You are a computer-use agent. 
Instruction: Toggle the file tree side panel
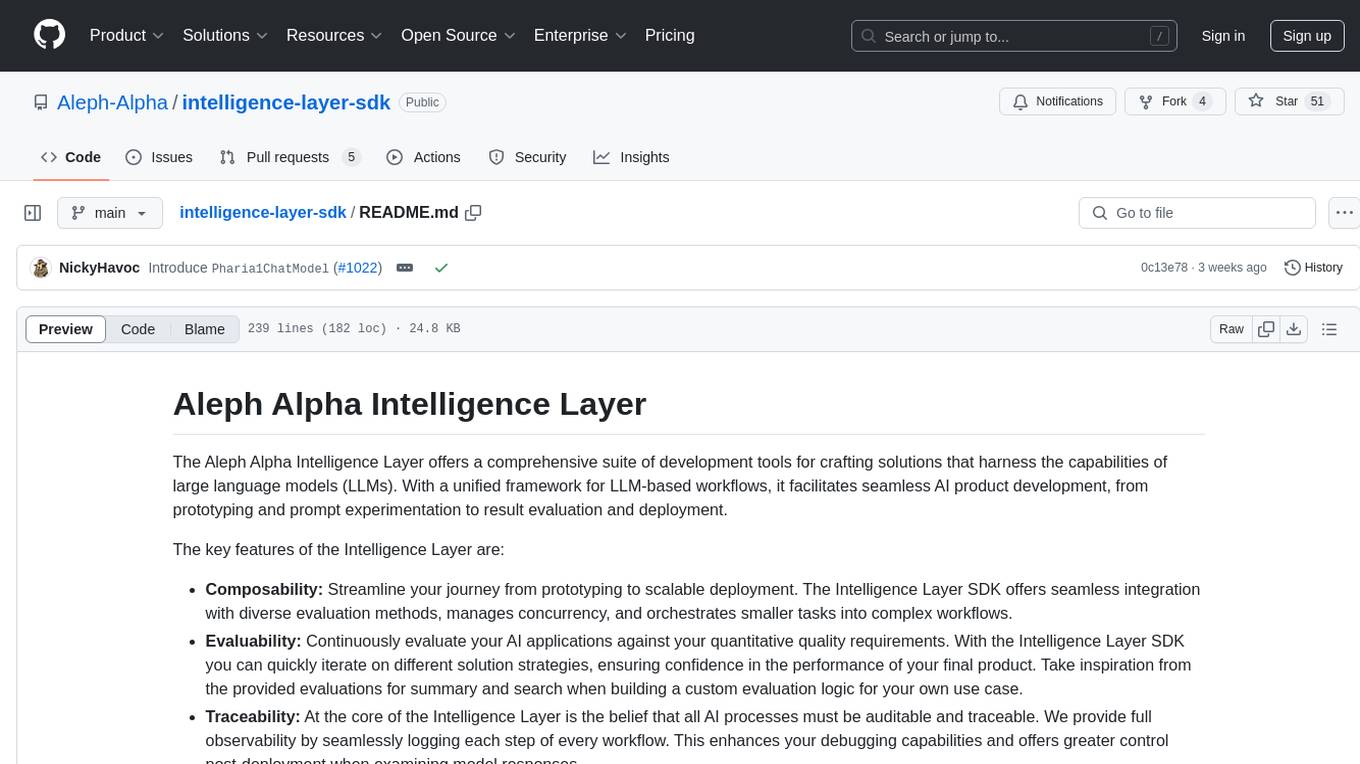pyautogui.click(x=33, y=213)
